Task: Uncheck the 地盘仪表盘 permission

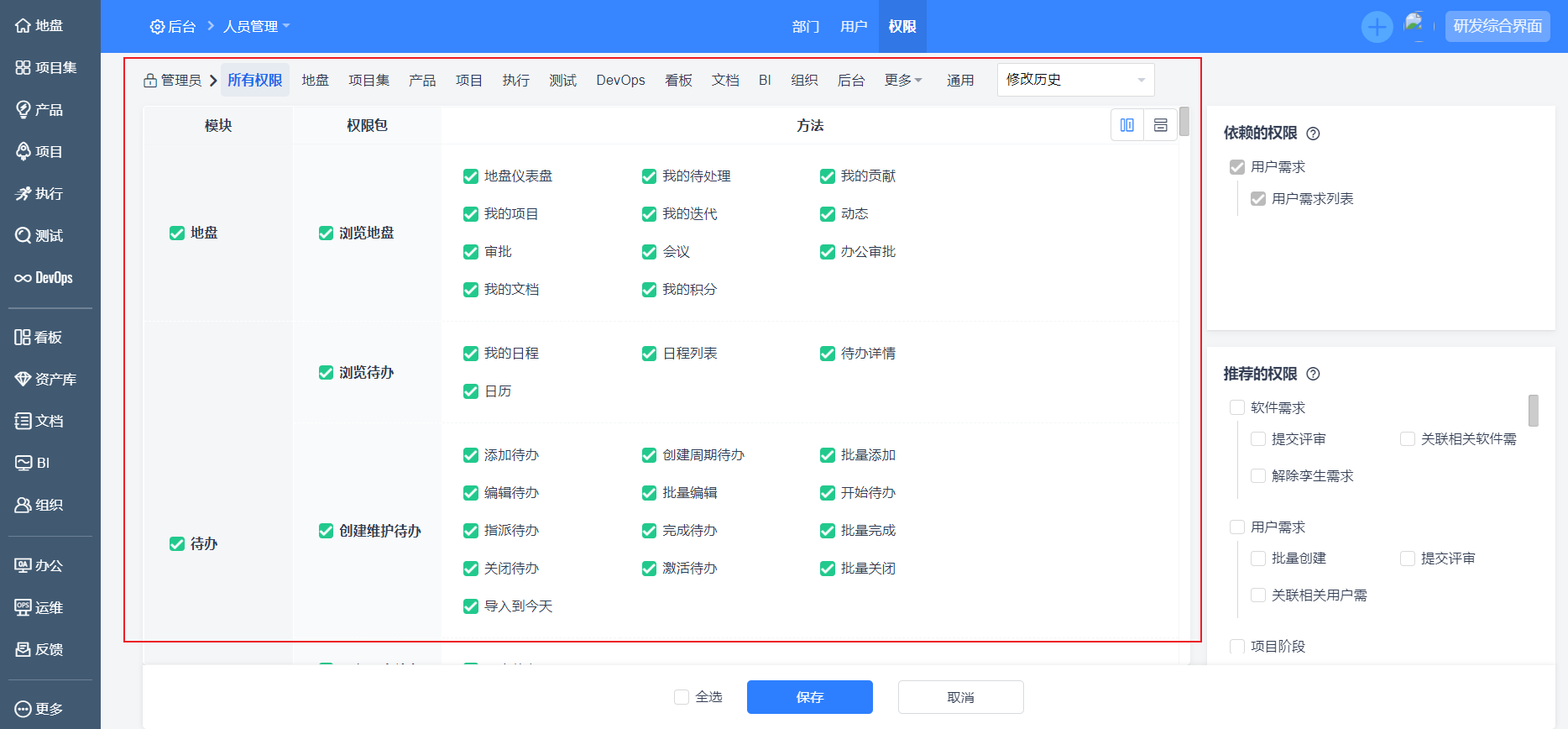Action: point(471,176)
